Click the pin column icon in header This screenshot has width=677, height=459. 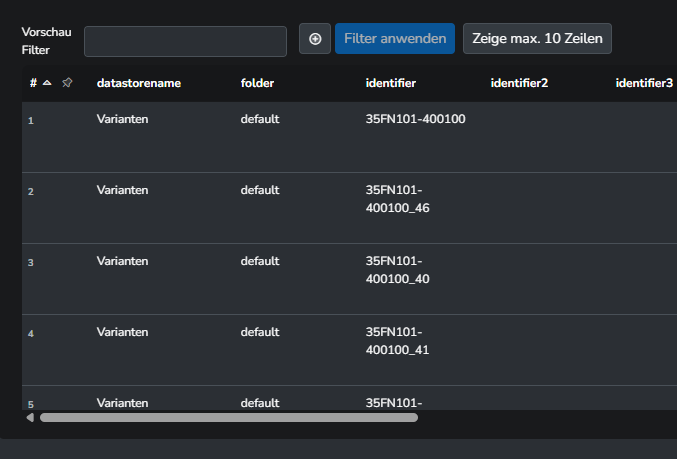[67, 83]
